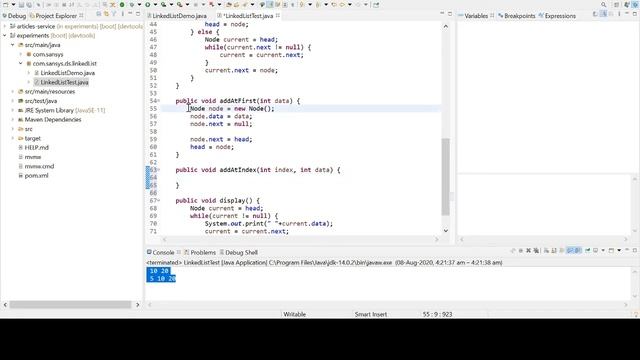
Task: Switch to the Debug Shell tab
Action: 238,252
